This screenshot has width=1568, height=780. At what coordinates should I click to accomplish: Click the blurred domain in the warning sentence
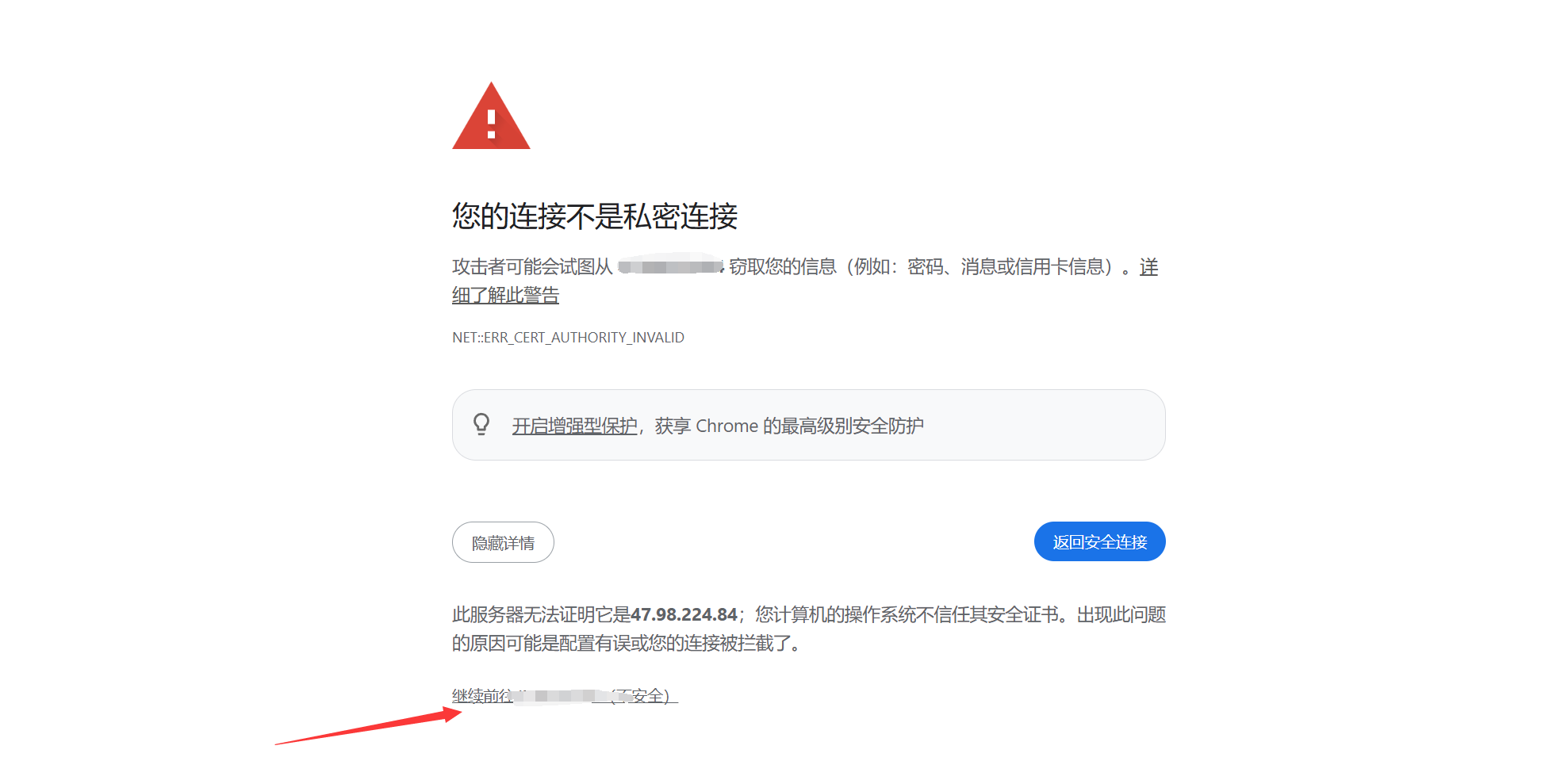671,266
